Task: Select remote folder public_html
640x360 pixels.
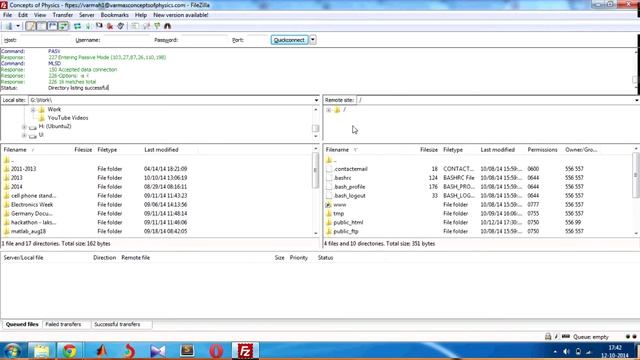Action: tap(348, 223)
